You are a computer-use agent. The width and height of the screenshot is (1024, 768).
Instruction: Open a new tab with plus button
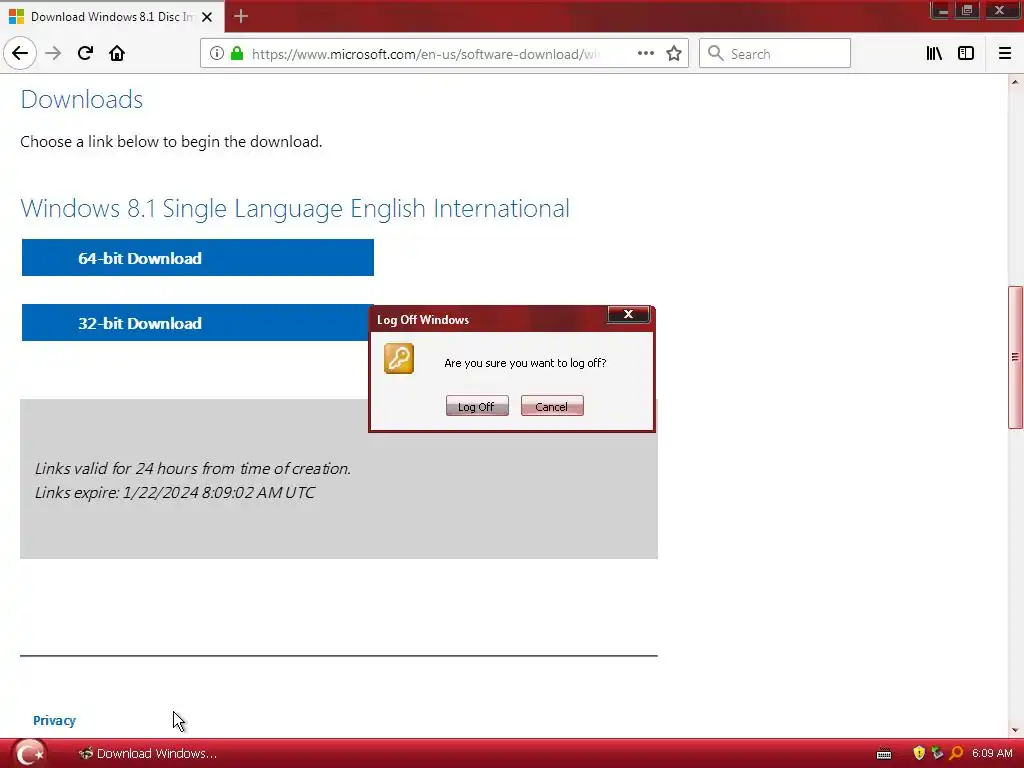(x=241, y=16)
